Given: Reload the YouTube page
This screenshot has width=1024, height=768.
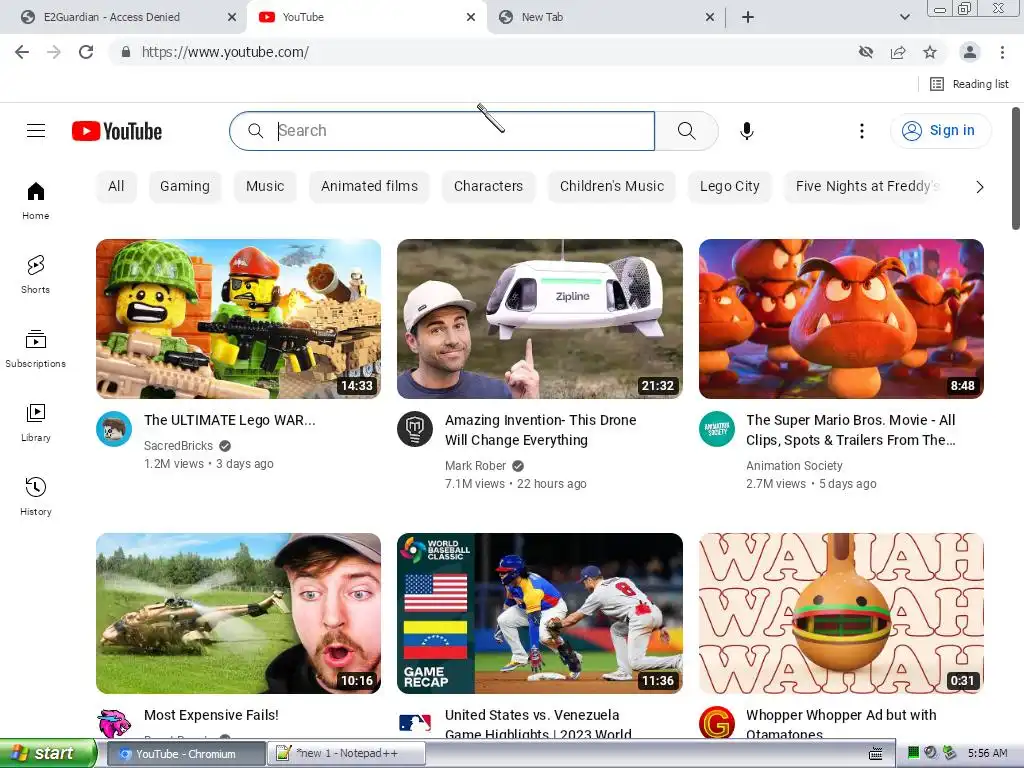Looking at the screenshot, I should coord(86,52).
